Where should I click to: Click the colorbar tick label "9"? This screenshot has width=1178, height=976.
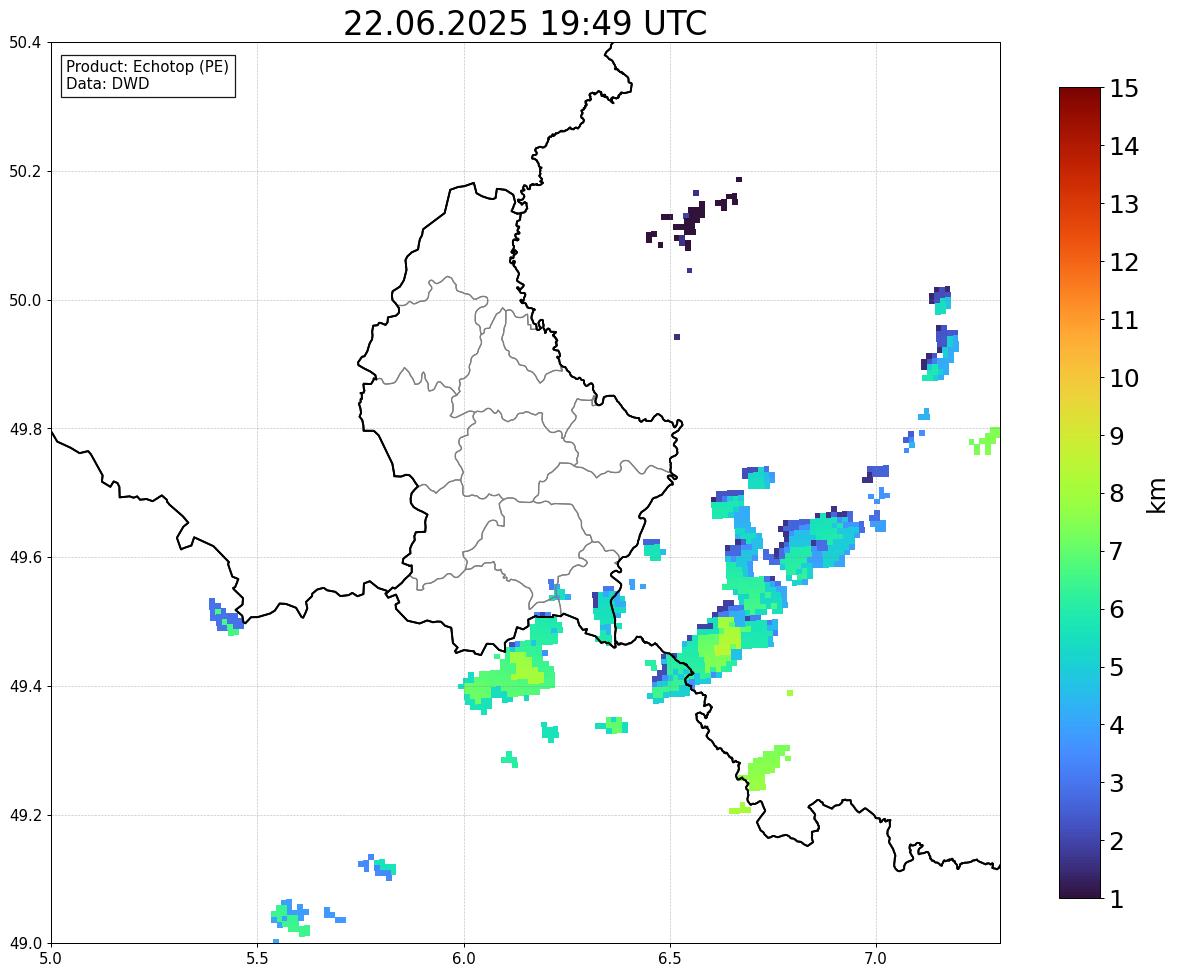tap(1116, 436)
